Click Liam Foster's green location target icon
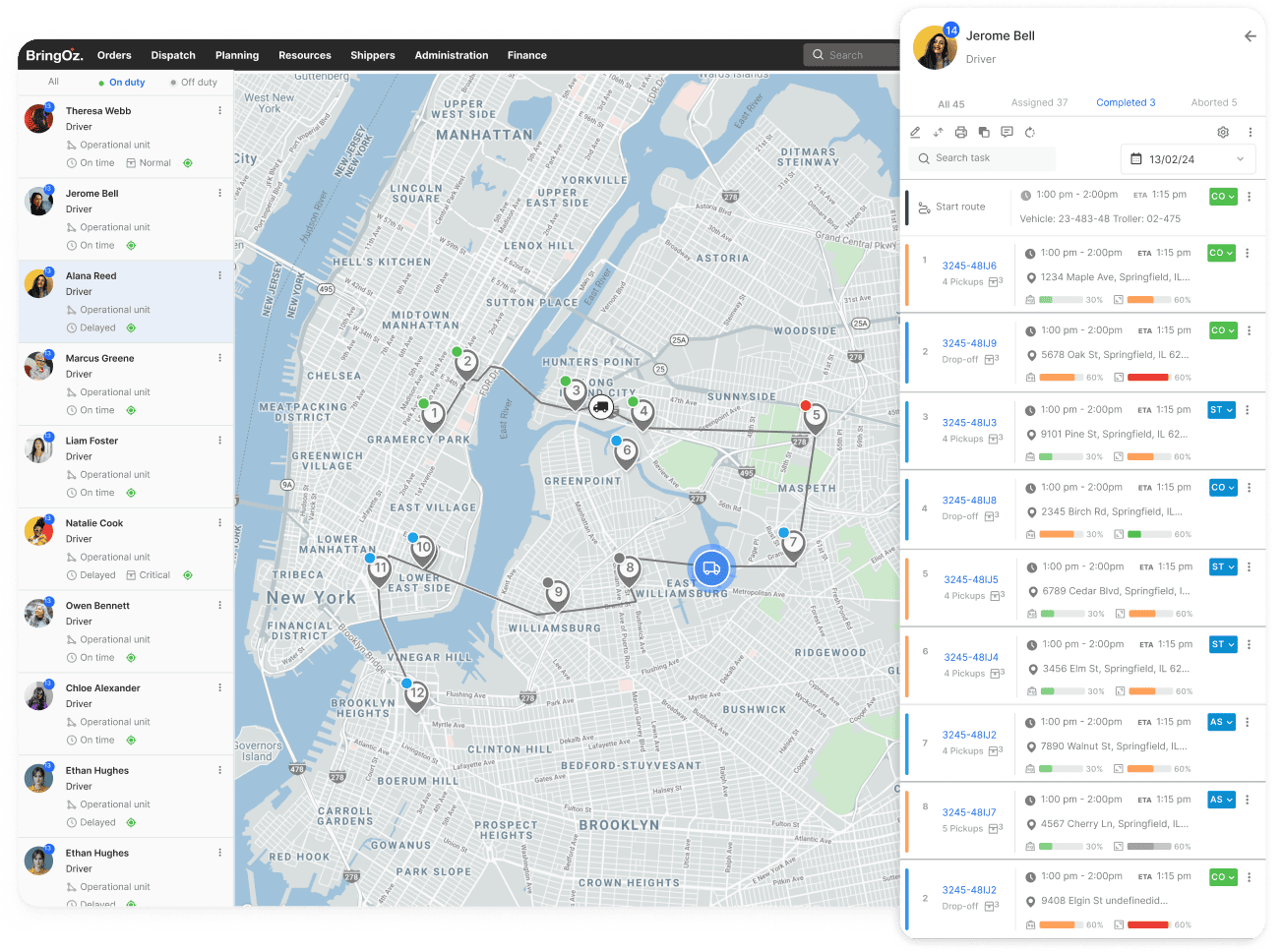This screenshot has width=1283, height=952. point(131,493)
